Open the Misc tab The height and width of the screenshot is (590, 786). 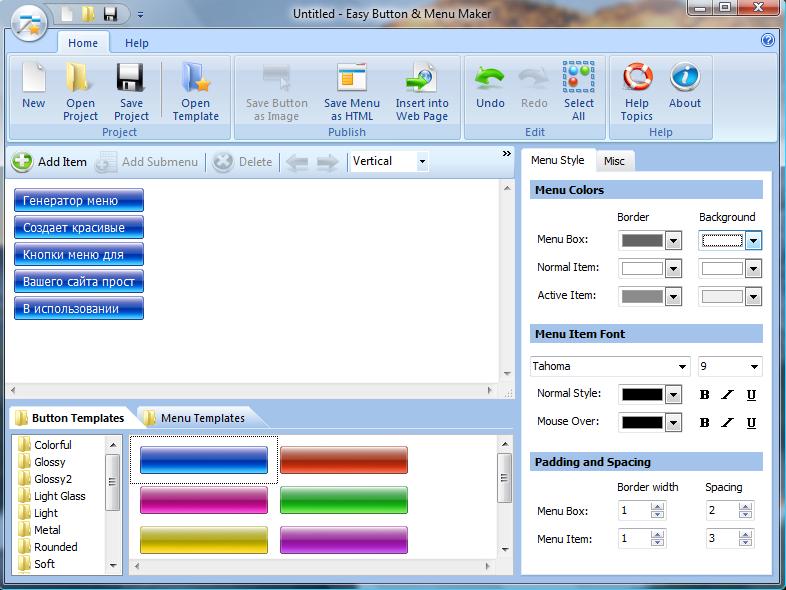(615, 161)
